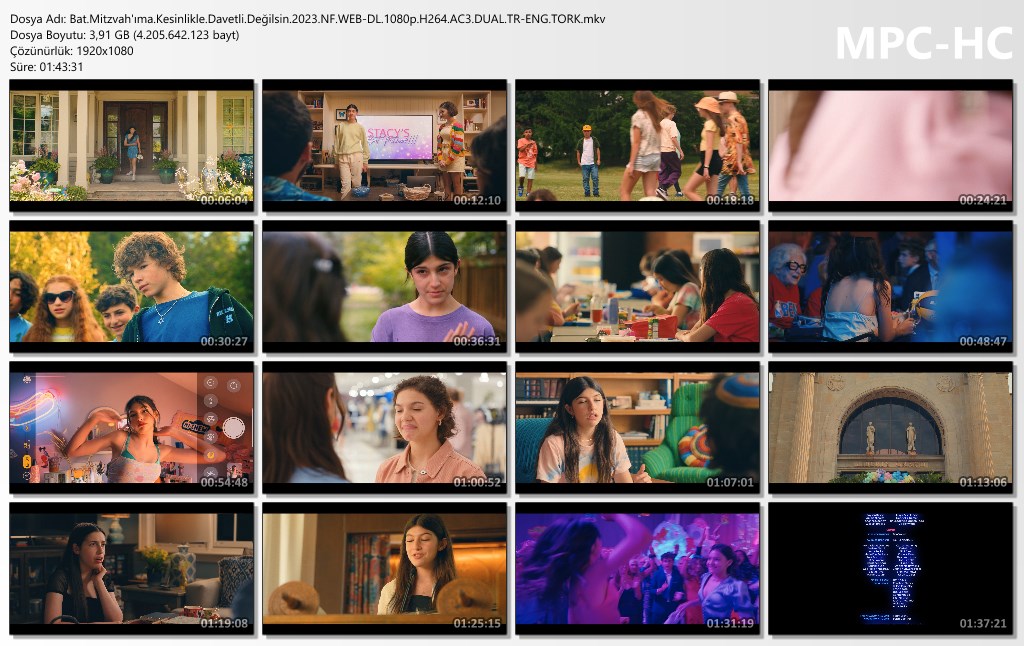
Task: Choose the dance party frame at 01:31:19
Action: (x=637, y=569)
